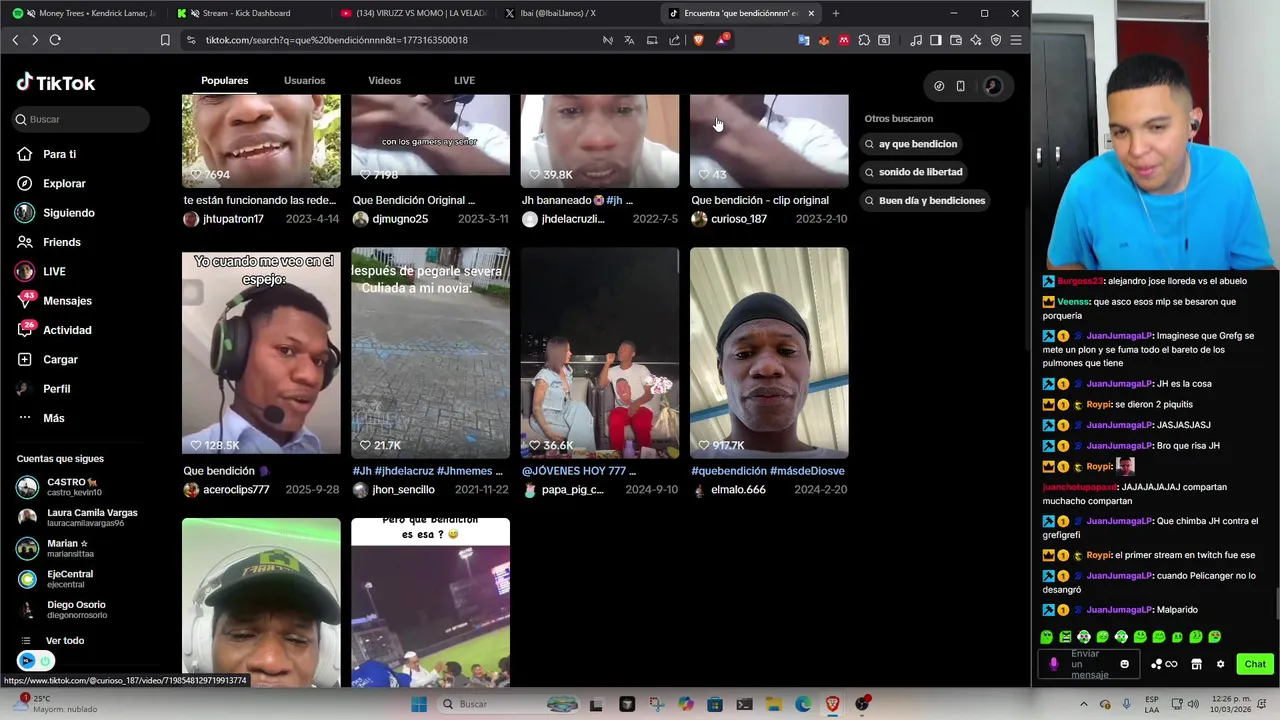Open Perfil in the sidebar
The image size is (1280, 720).
coord(56,389)
